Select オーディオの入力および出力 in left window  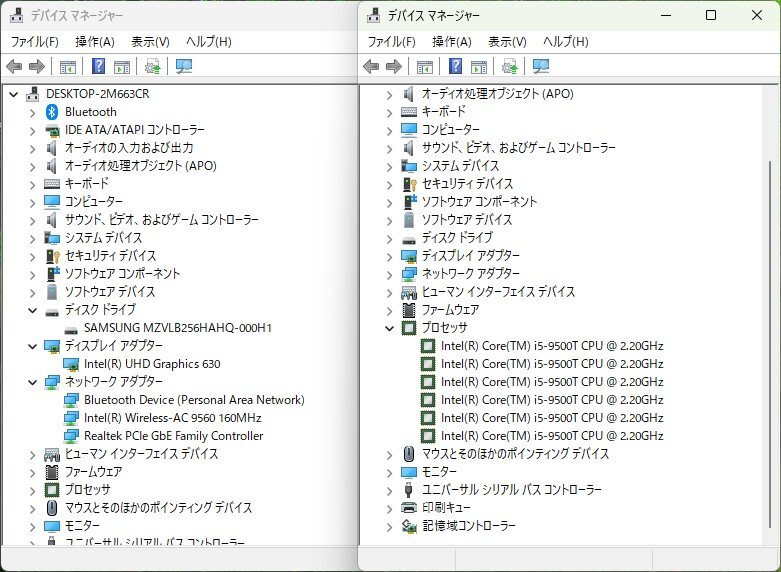pos(129,147)
